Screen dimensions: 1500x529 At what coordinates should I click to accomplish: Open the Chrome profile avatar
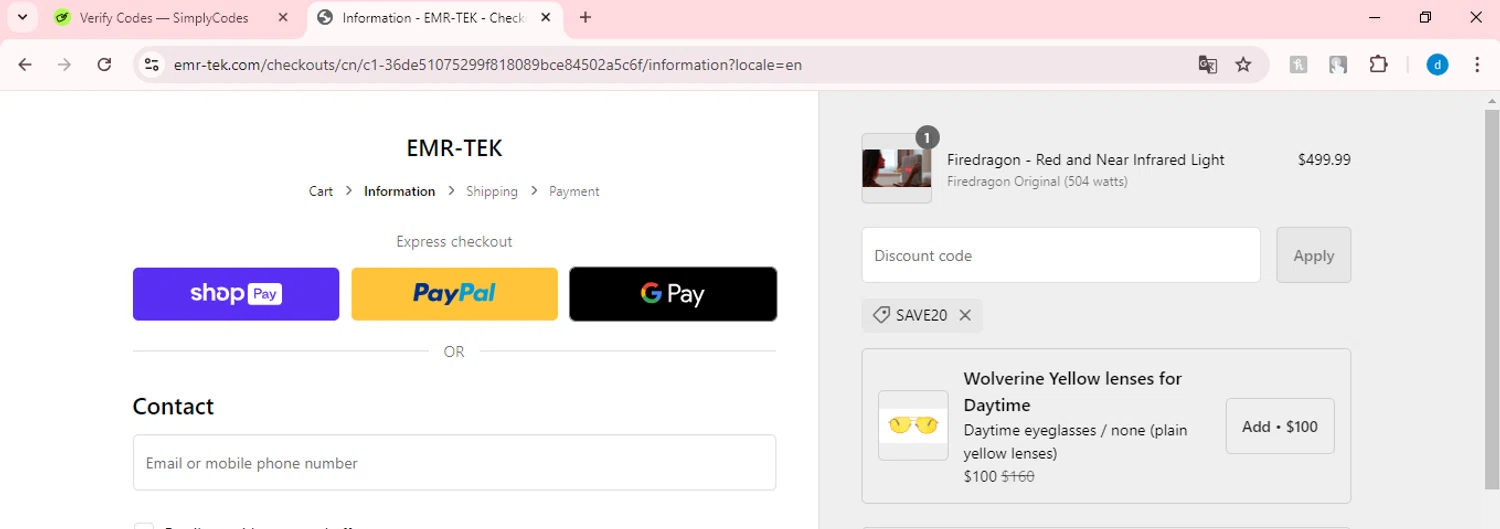[x=1437, y=65]
